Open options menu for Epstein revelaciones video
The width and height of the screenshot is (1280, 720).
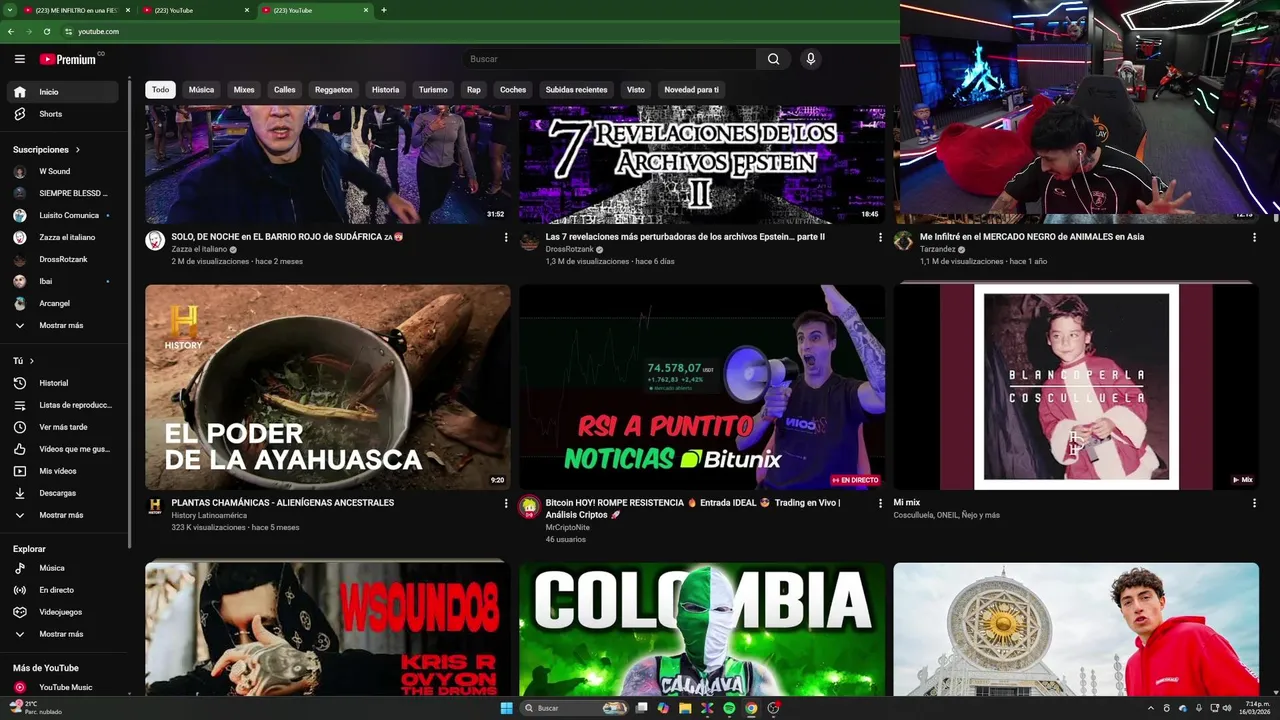point(880,238)
